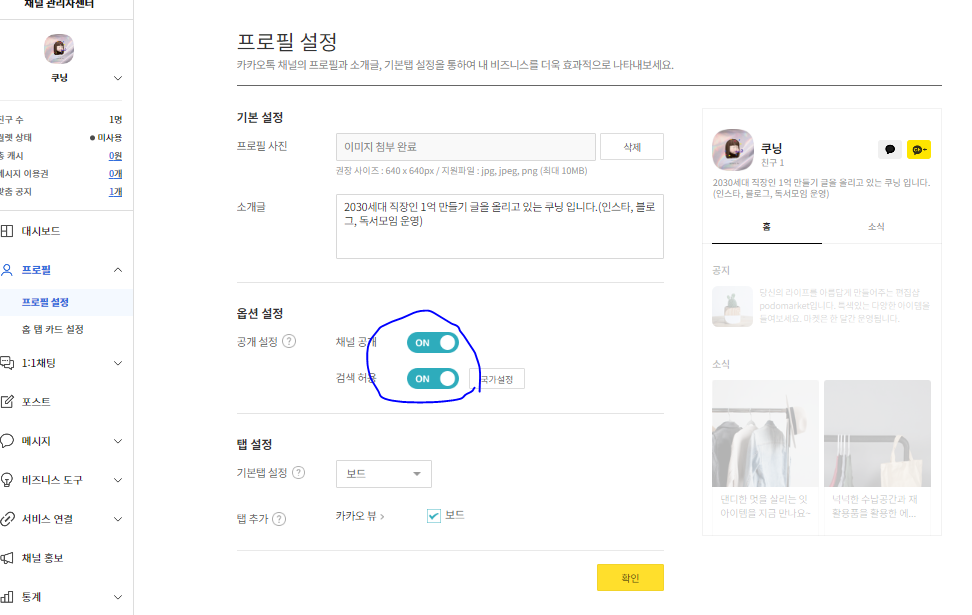Click into the 소개글 text area

pos(500,226)
